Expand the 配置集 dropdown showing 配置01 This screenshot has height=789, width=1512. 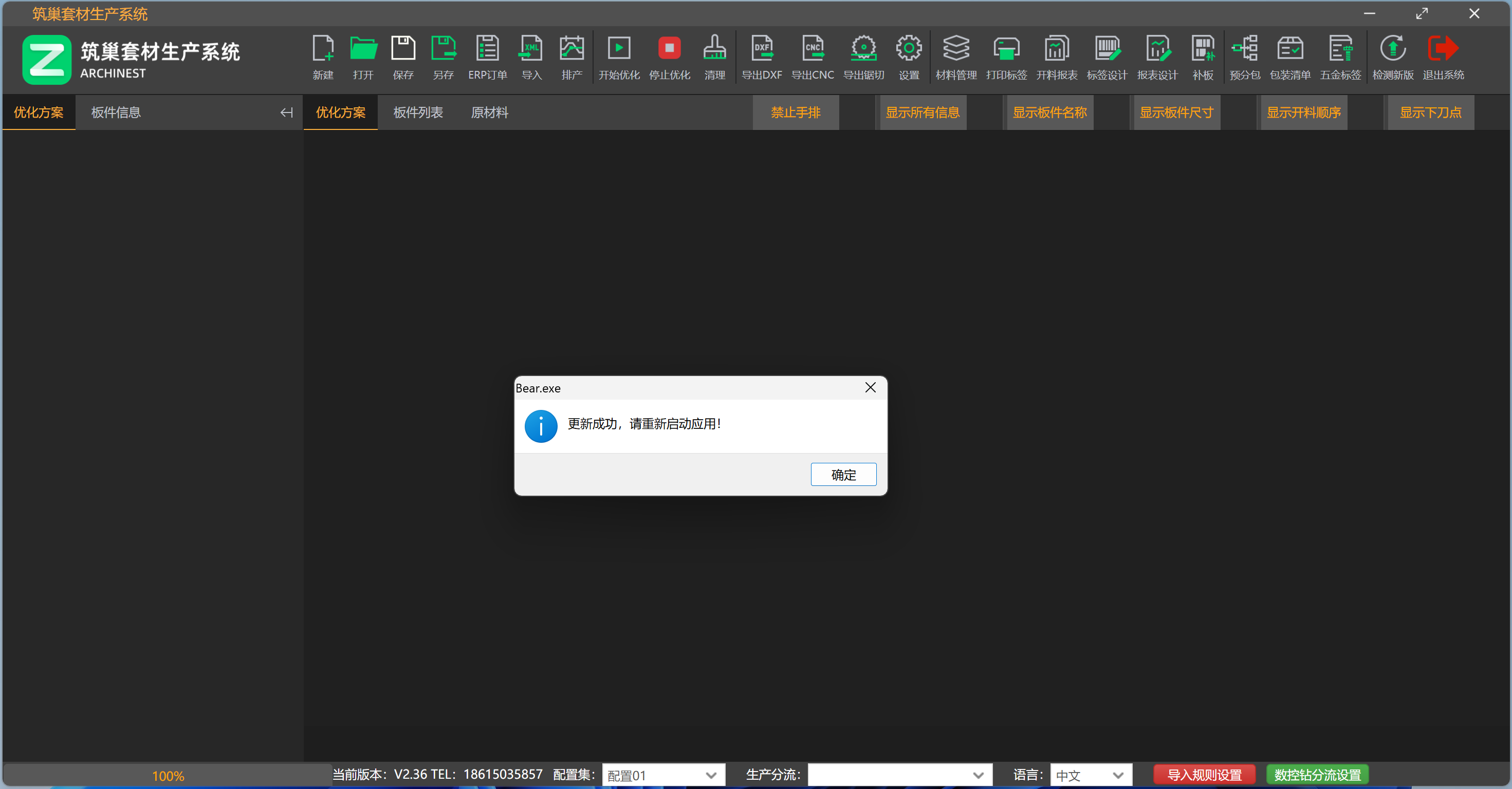click(711, 776)
